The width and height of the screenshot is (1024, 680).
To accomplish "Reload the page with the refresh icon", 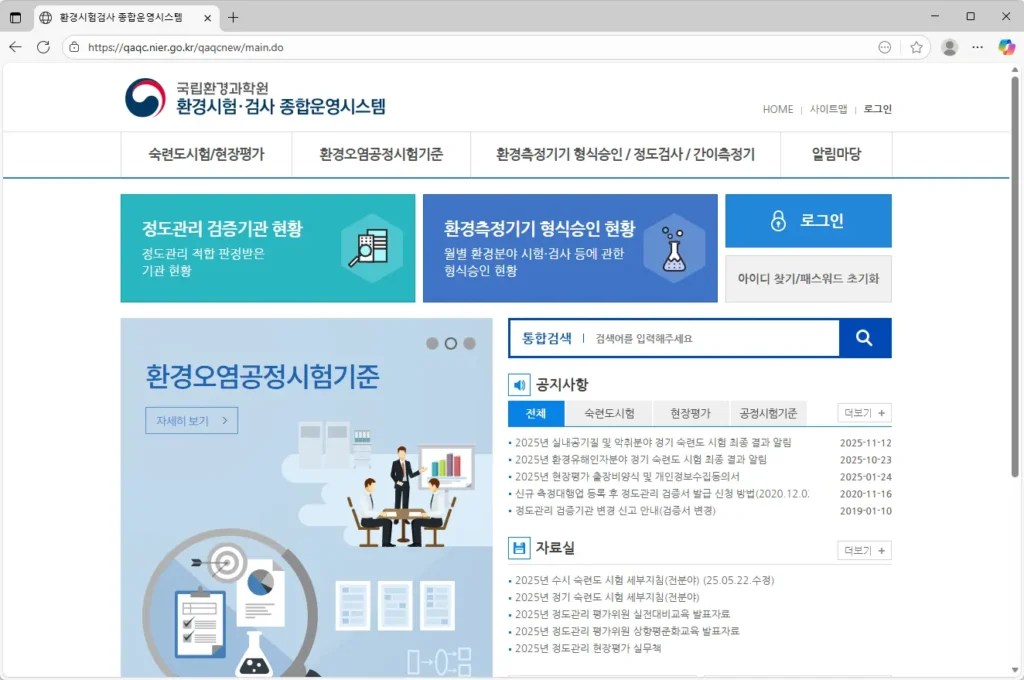I will pyautogui.click(x=43, y=47).
